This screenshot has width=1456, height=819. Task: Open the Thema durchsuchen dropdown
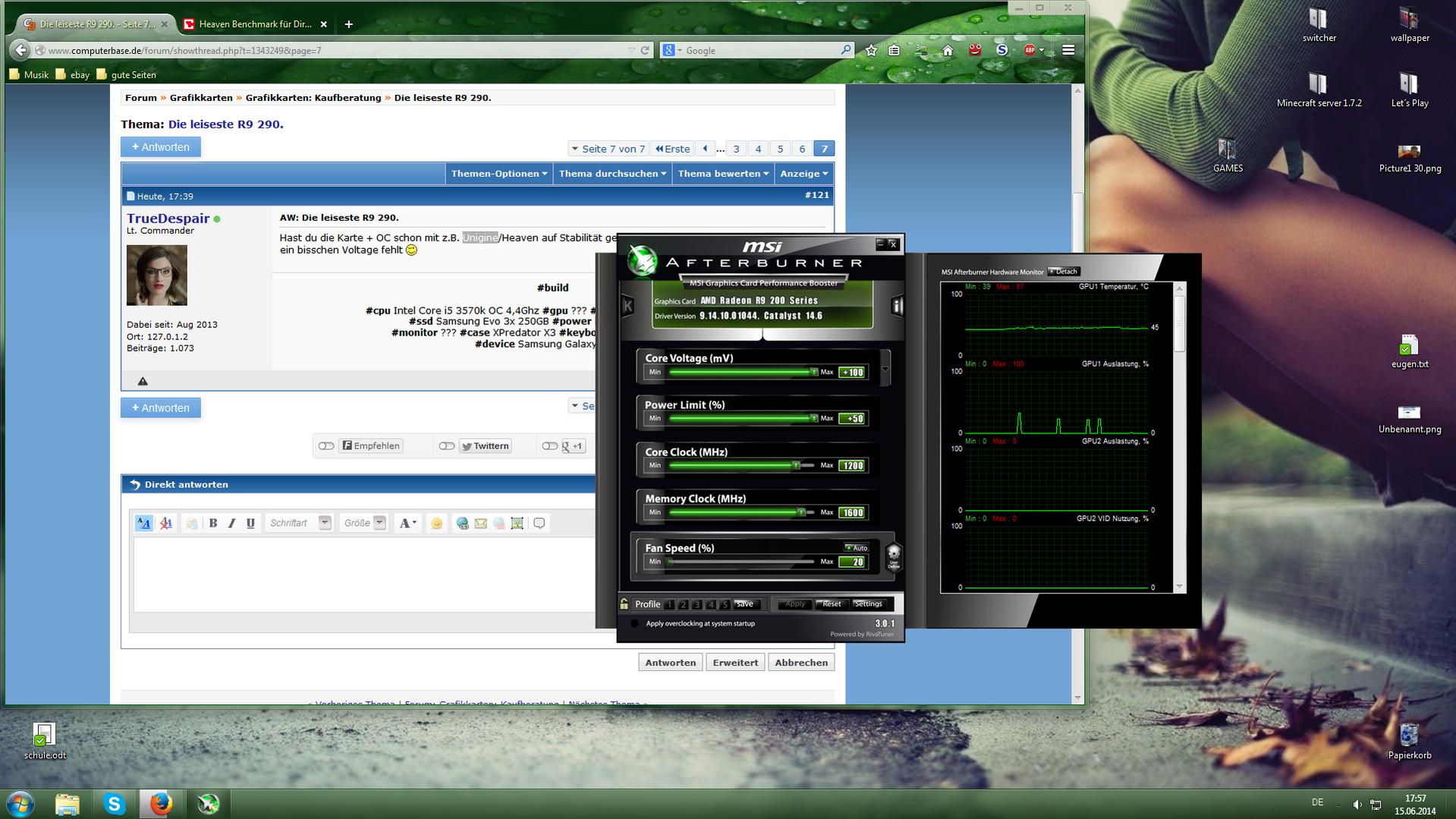(x=612, y=174)
